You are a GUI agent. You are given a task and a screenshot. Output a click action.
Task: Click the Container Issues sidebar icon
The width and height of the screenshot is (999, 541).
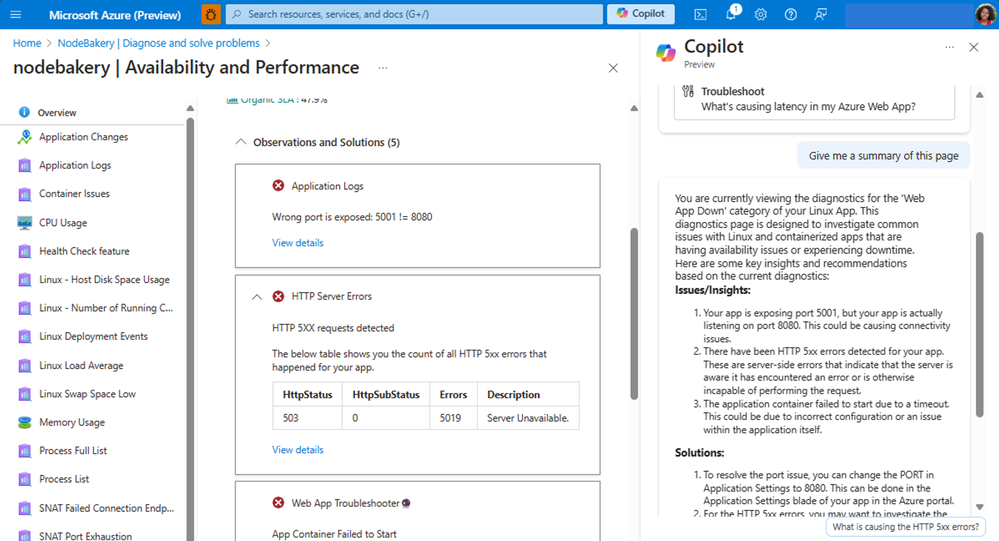(x=24, y=194)
